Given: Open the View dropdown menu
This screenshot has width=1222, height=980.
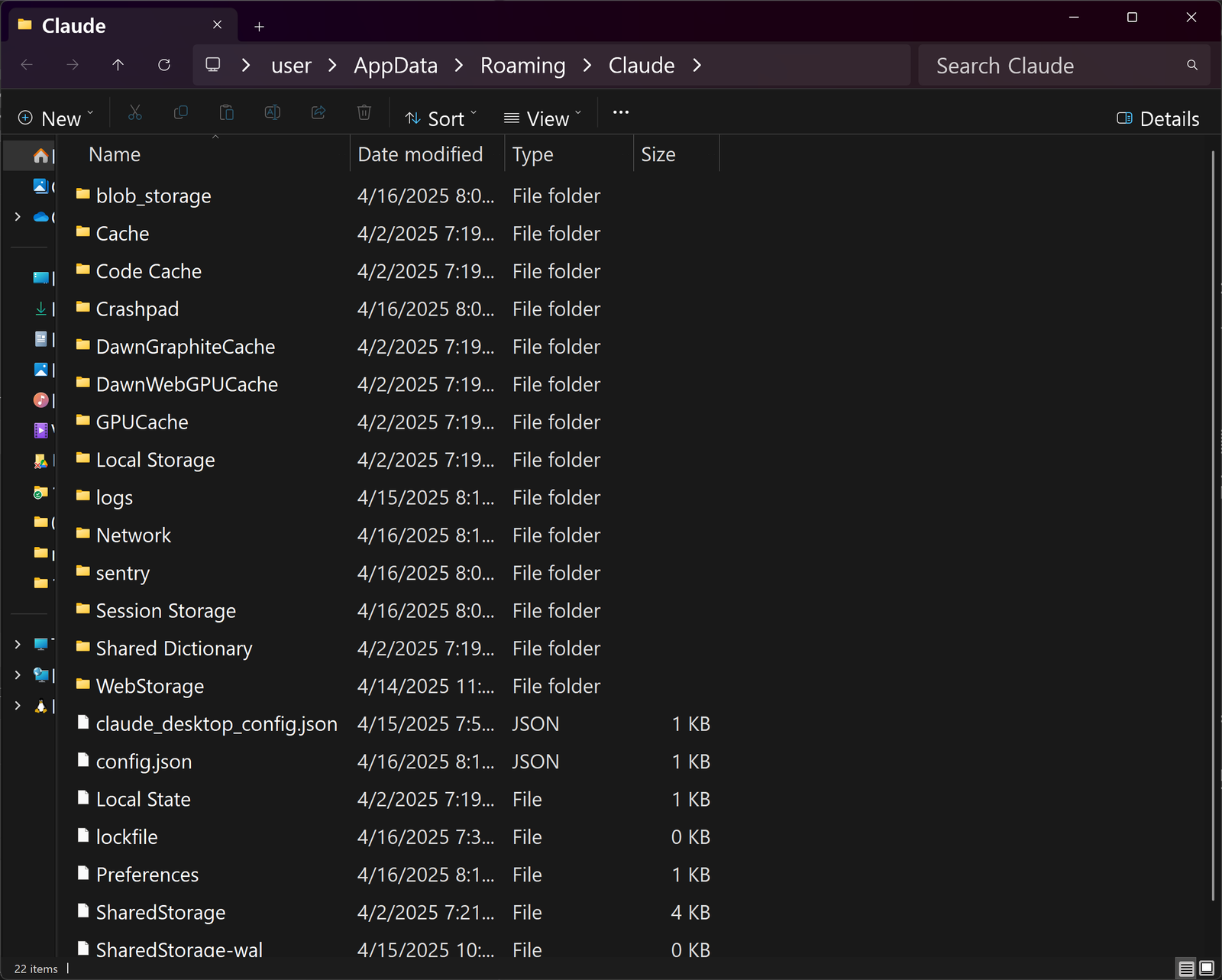Looking at the screenshot, I should tap(543, 118).
